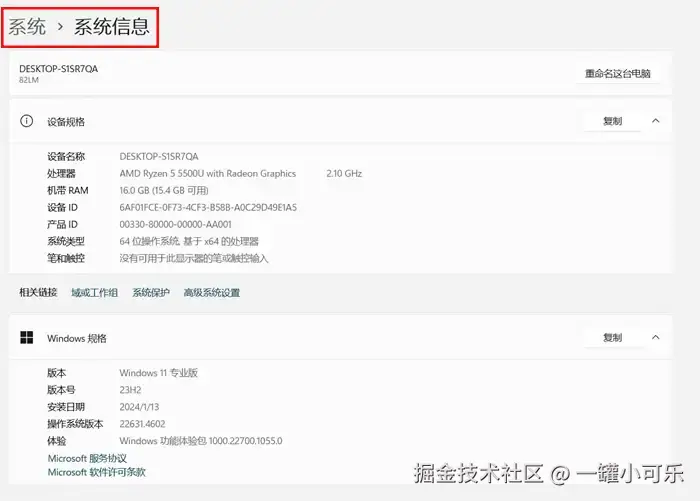The image size is (700, 501).
Task: Open Microsoft 软件许可条款 link
Action: tap(96, 472)
